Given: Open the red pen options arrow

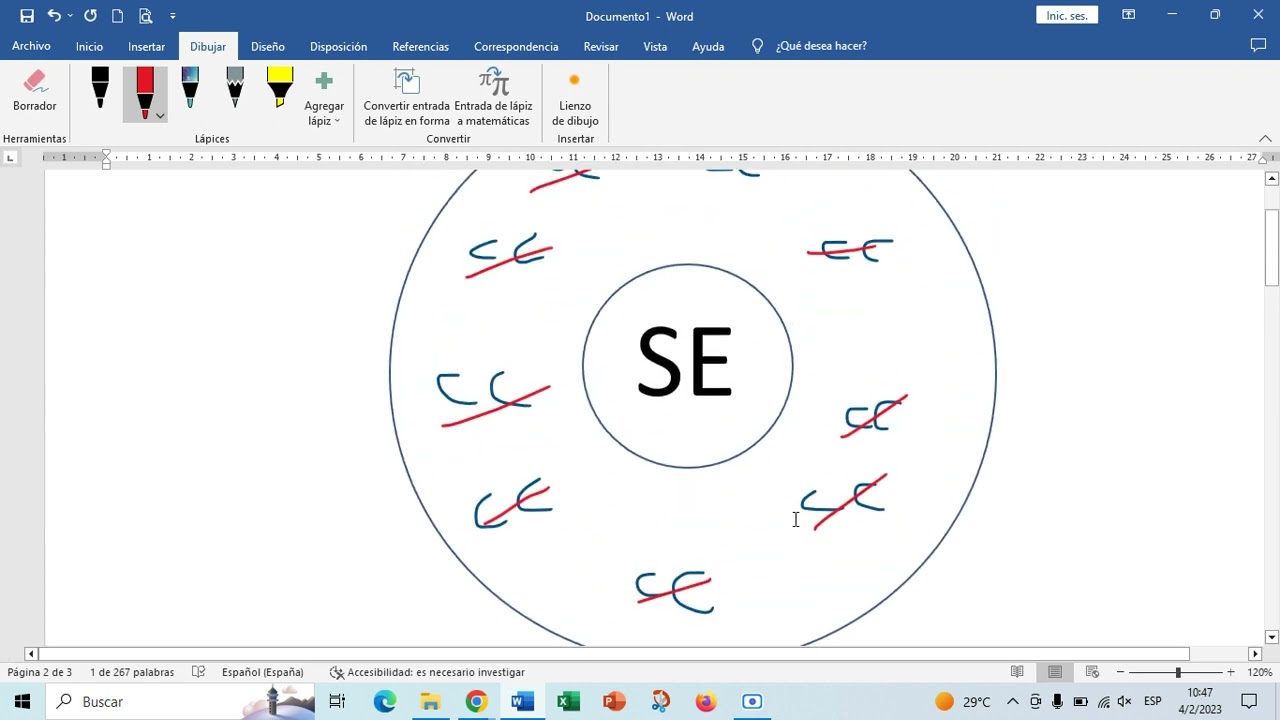Looking at the screenshot, I should [160, 116].
